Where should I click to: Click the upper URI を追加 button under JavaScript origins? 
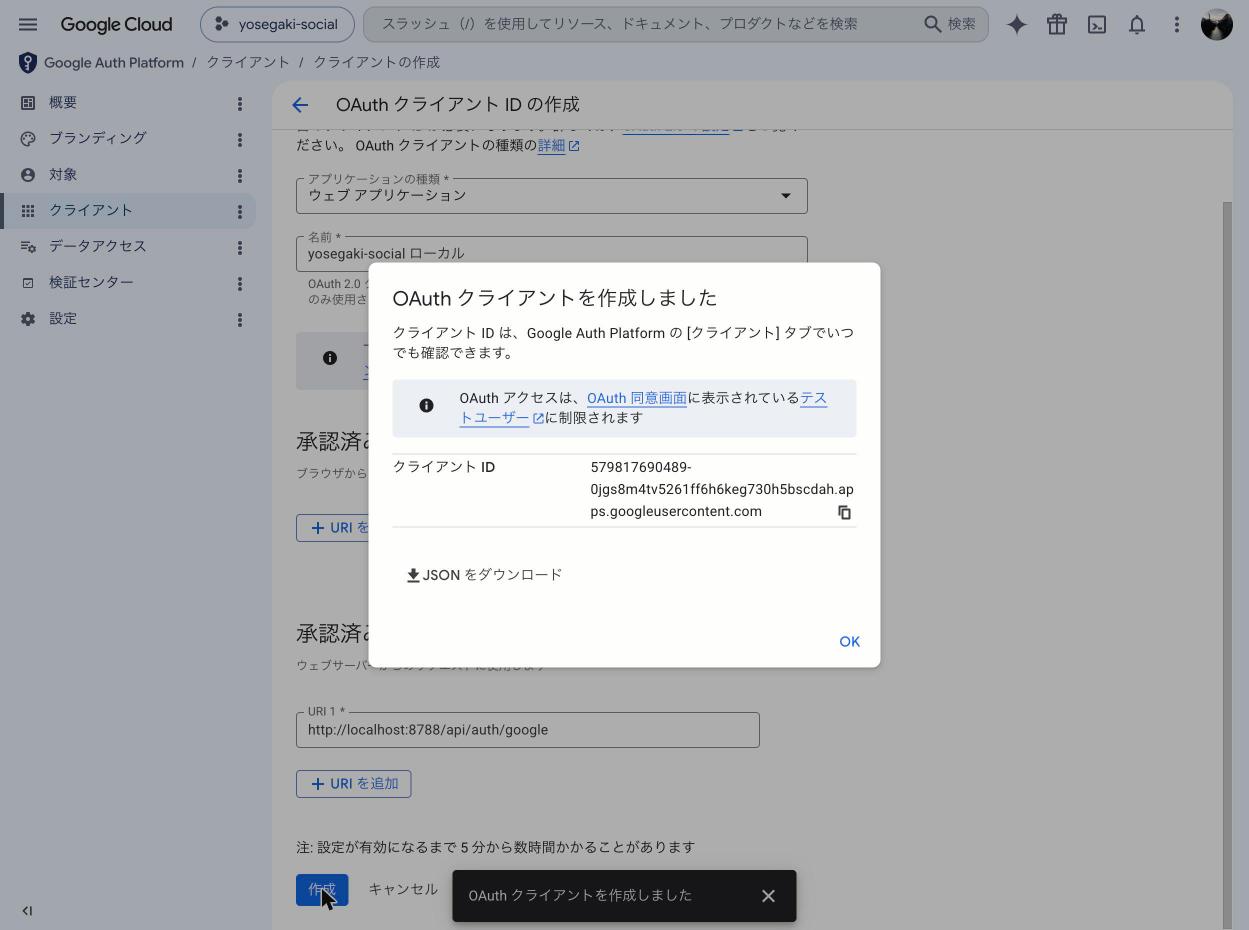(333, 528)
